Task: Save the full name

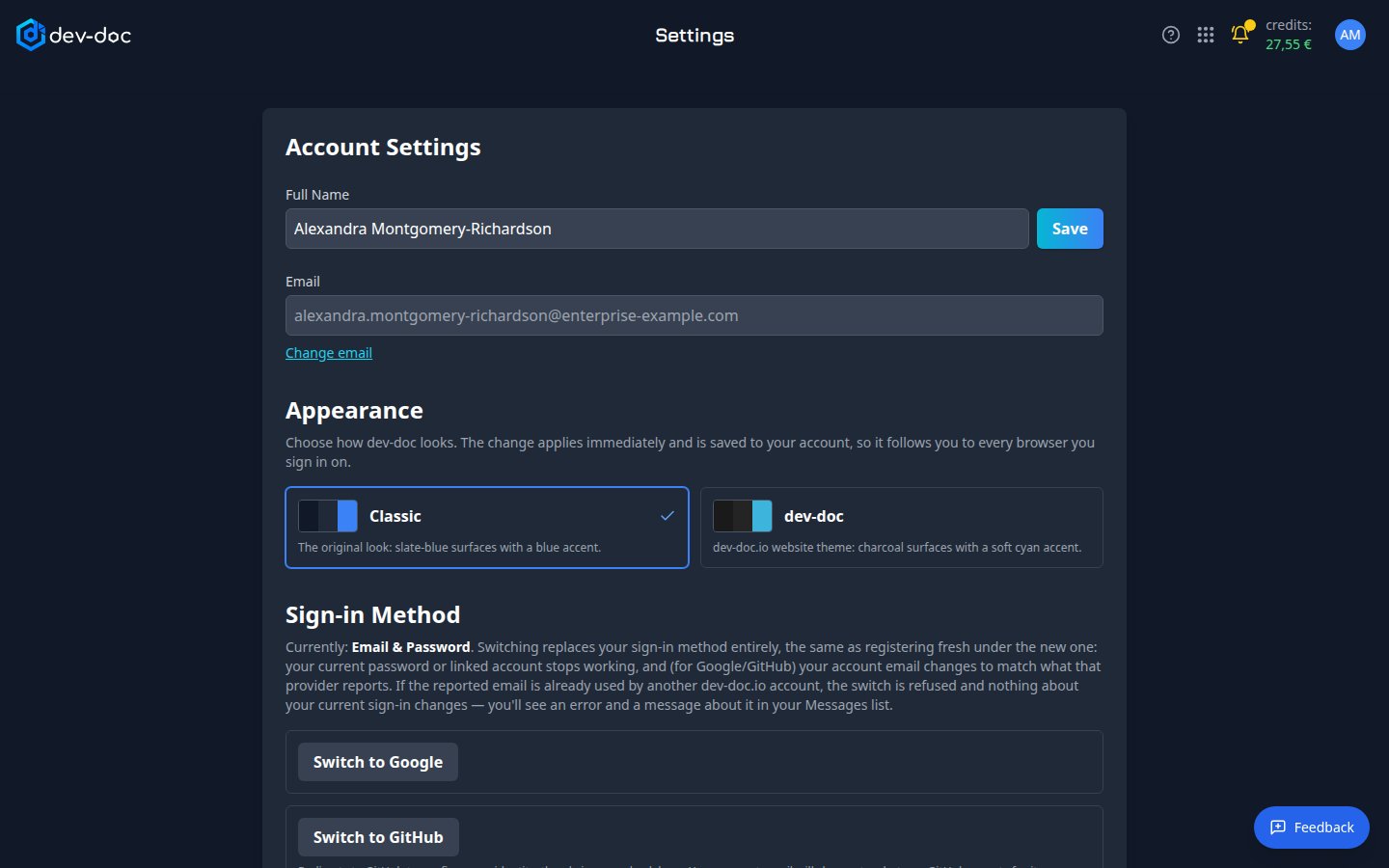Action: [x=1070, y=229]
